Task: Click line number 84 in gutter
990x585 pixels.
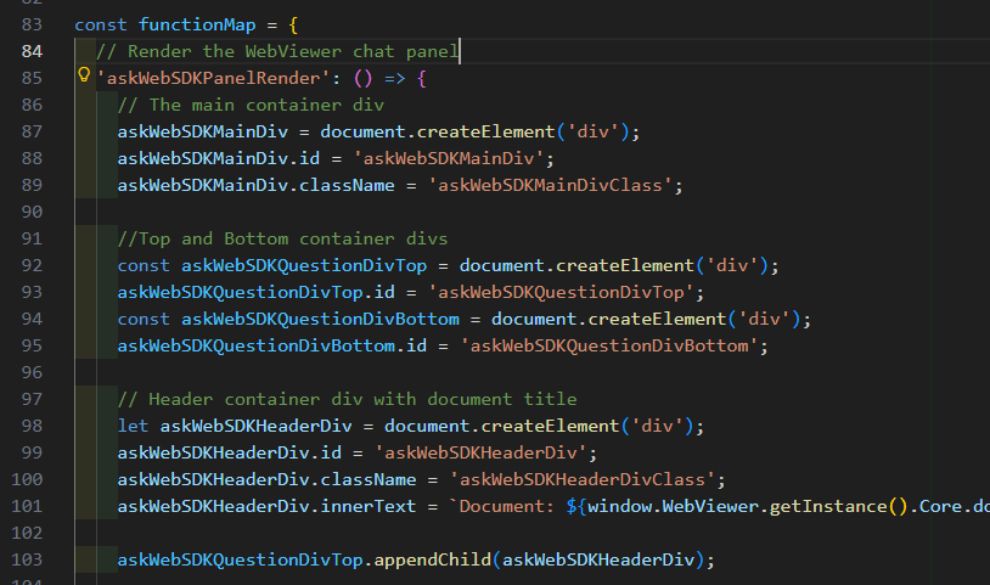Action: click(x=32, y=51)
